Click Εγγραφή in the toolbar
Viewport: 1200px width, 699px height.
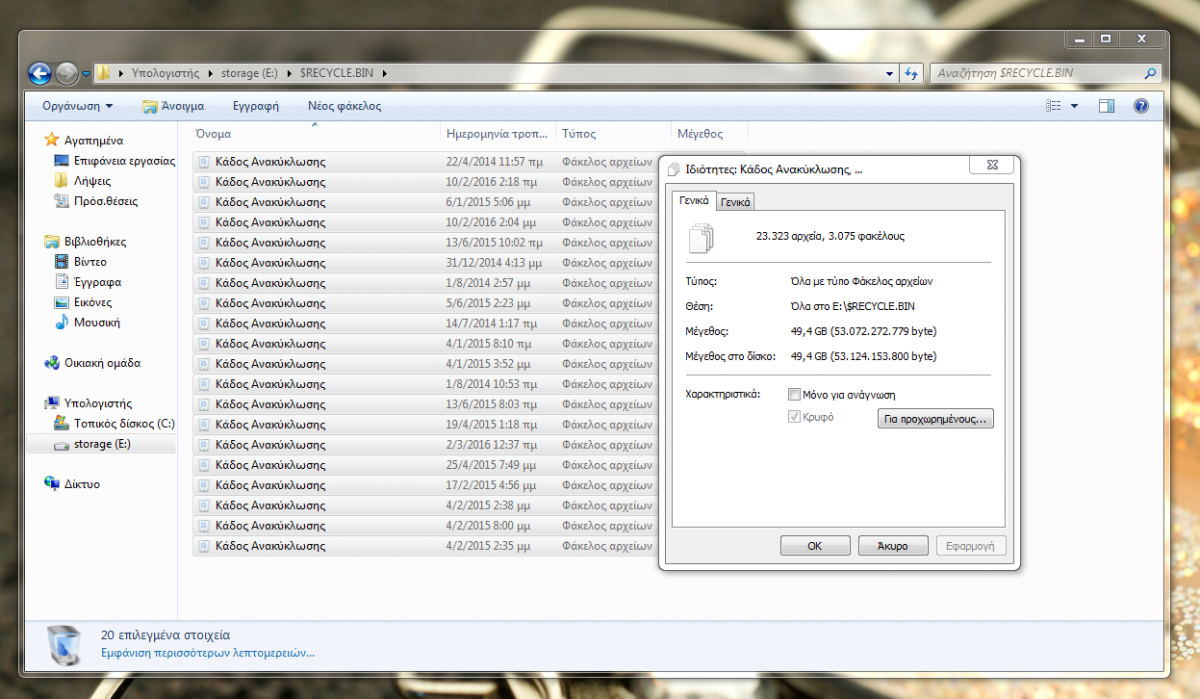[x=255, y=106]
